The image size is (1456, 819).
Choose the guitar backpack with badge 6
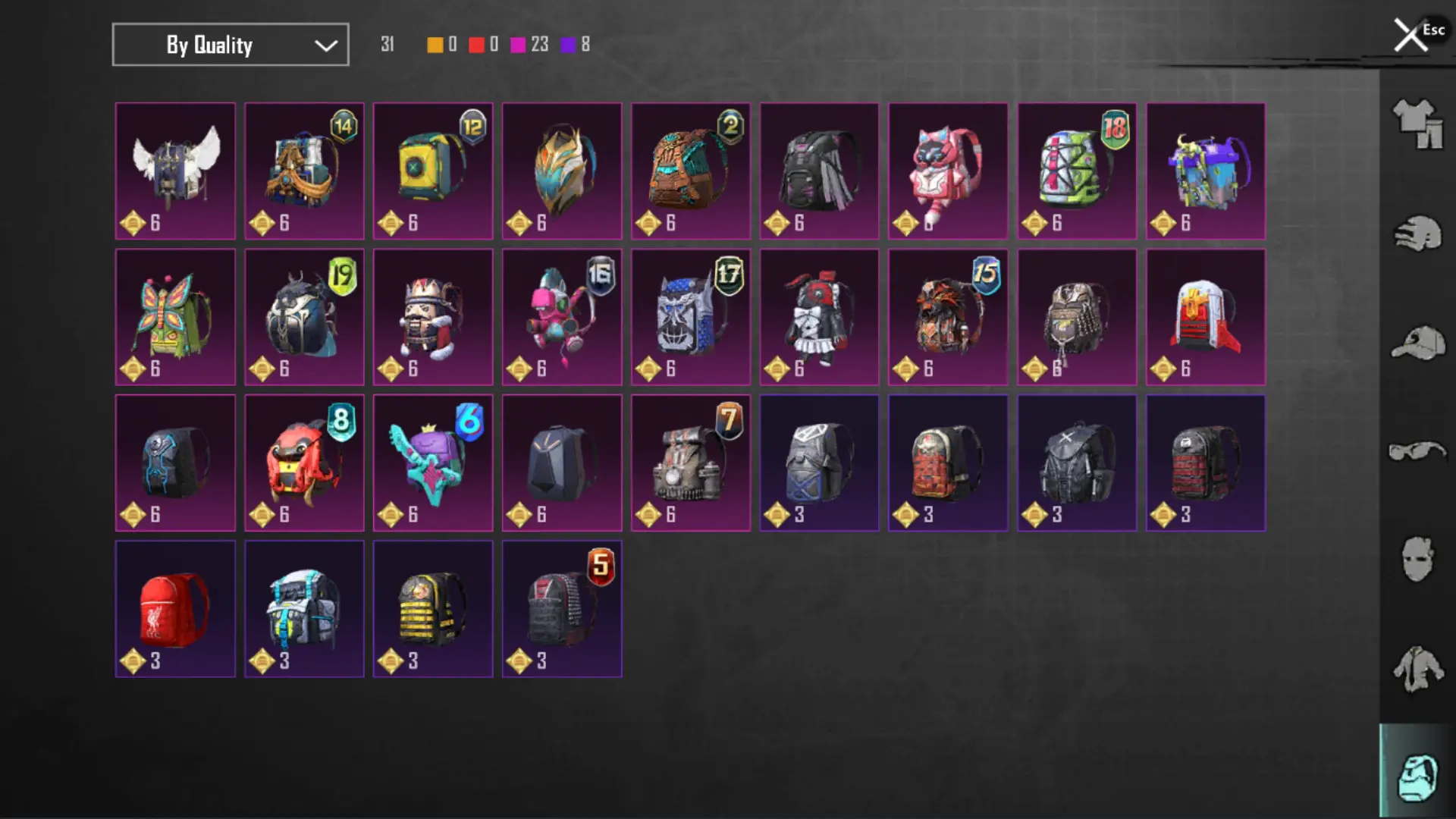tap(433, 463)
